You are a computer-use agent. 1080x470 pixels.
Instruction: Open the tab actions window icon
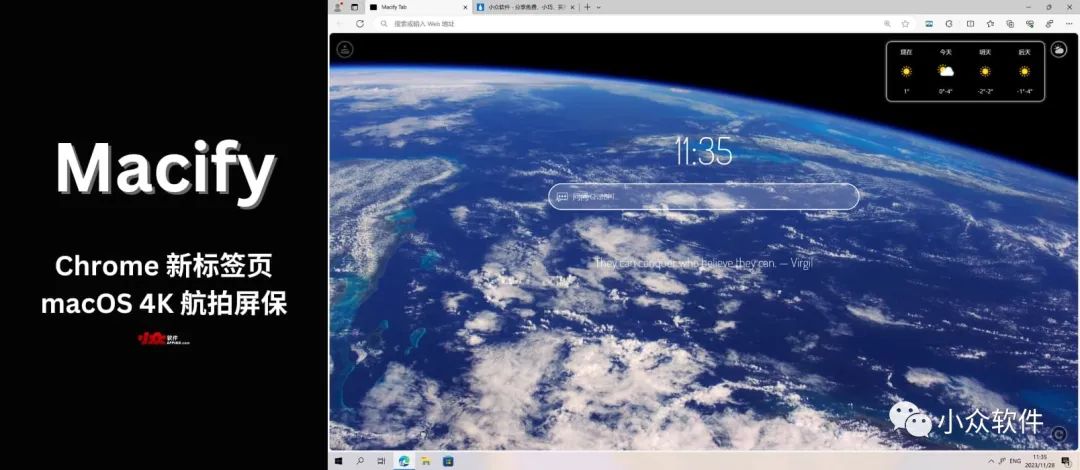pos(355,7)
